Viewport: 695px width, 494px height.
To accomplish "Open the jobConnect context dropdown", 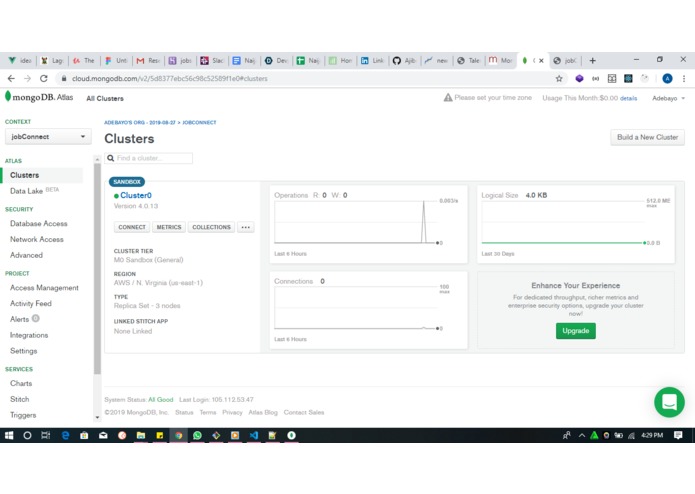I will coord(48,136).
